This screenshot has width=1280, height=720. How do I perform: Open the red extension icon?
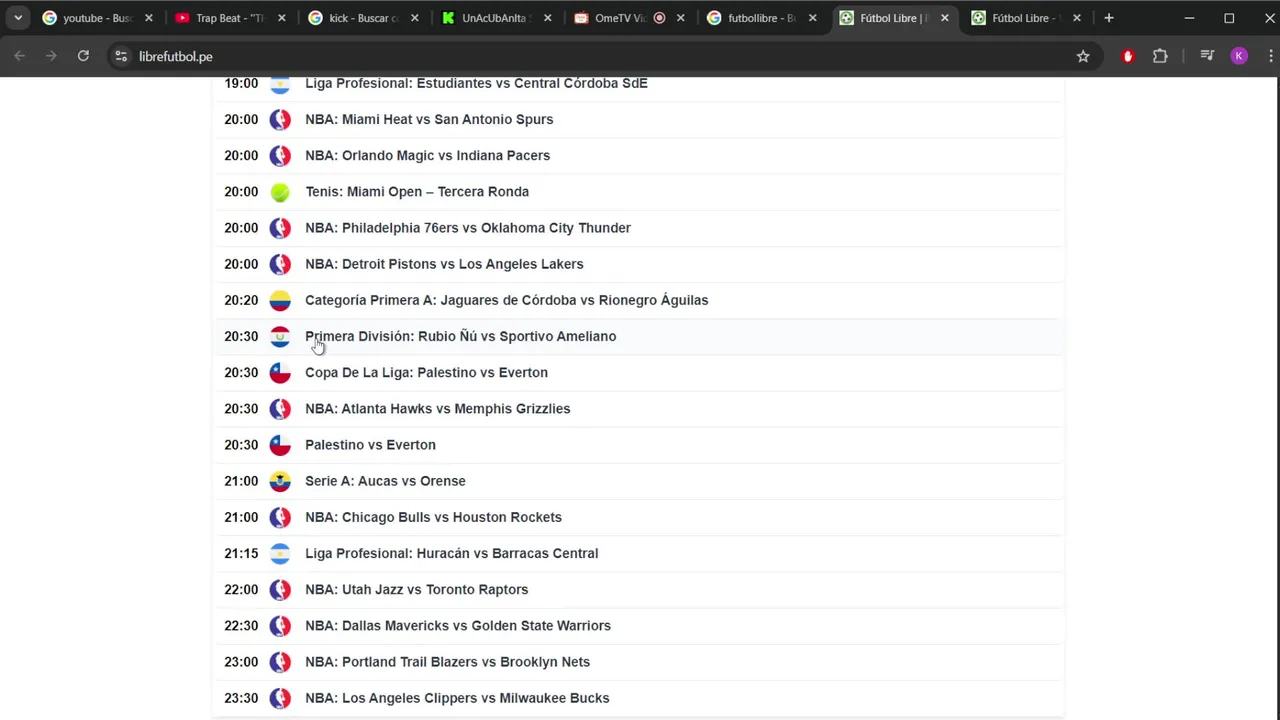click(x=1128, y=56)
